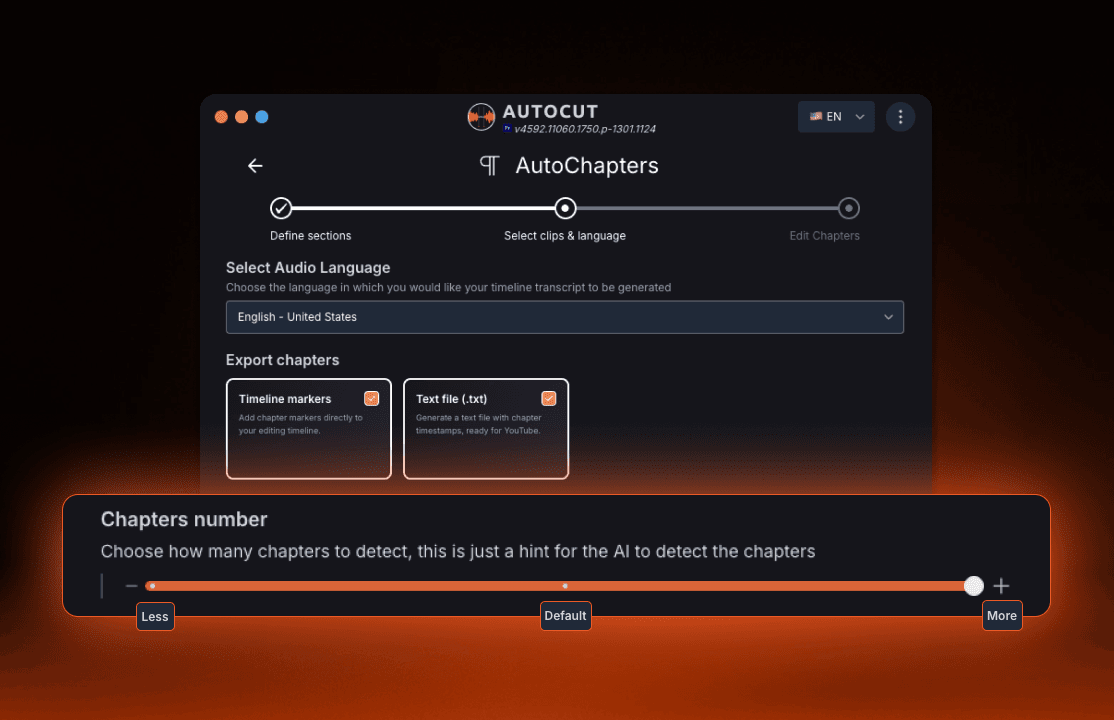
Task: Expand the English - United States dropdown
Action: 564,317
